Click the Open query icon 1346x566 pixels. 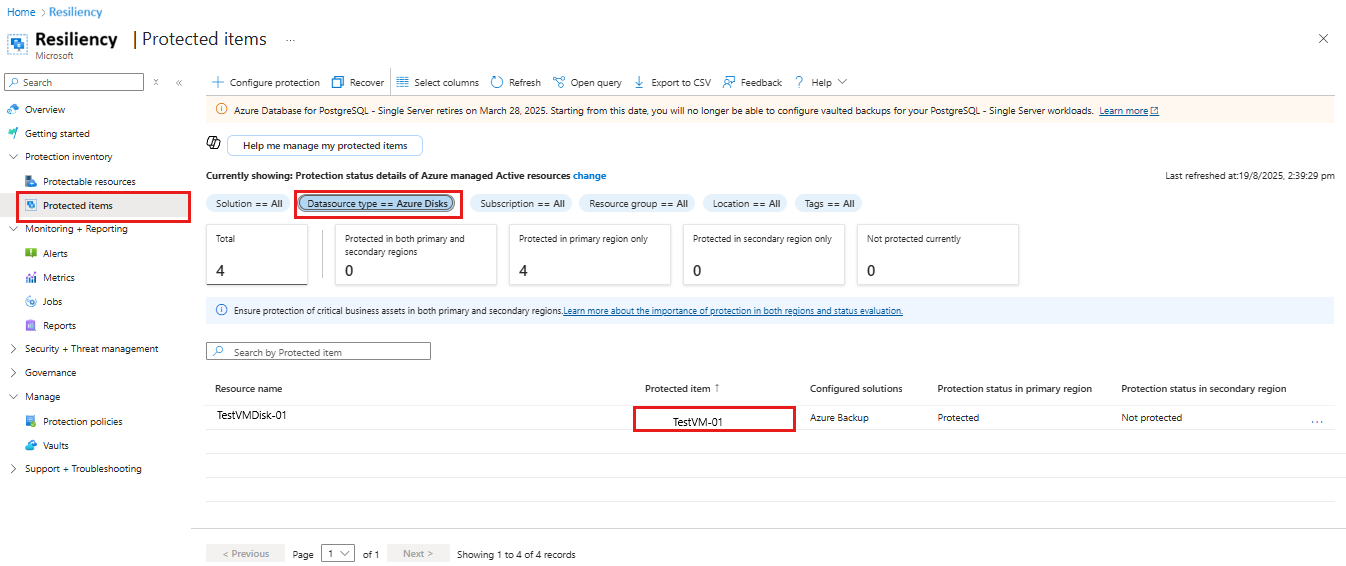(x=559, y=83)
